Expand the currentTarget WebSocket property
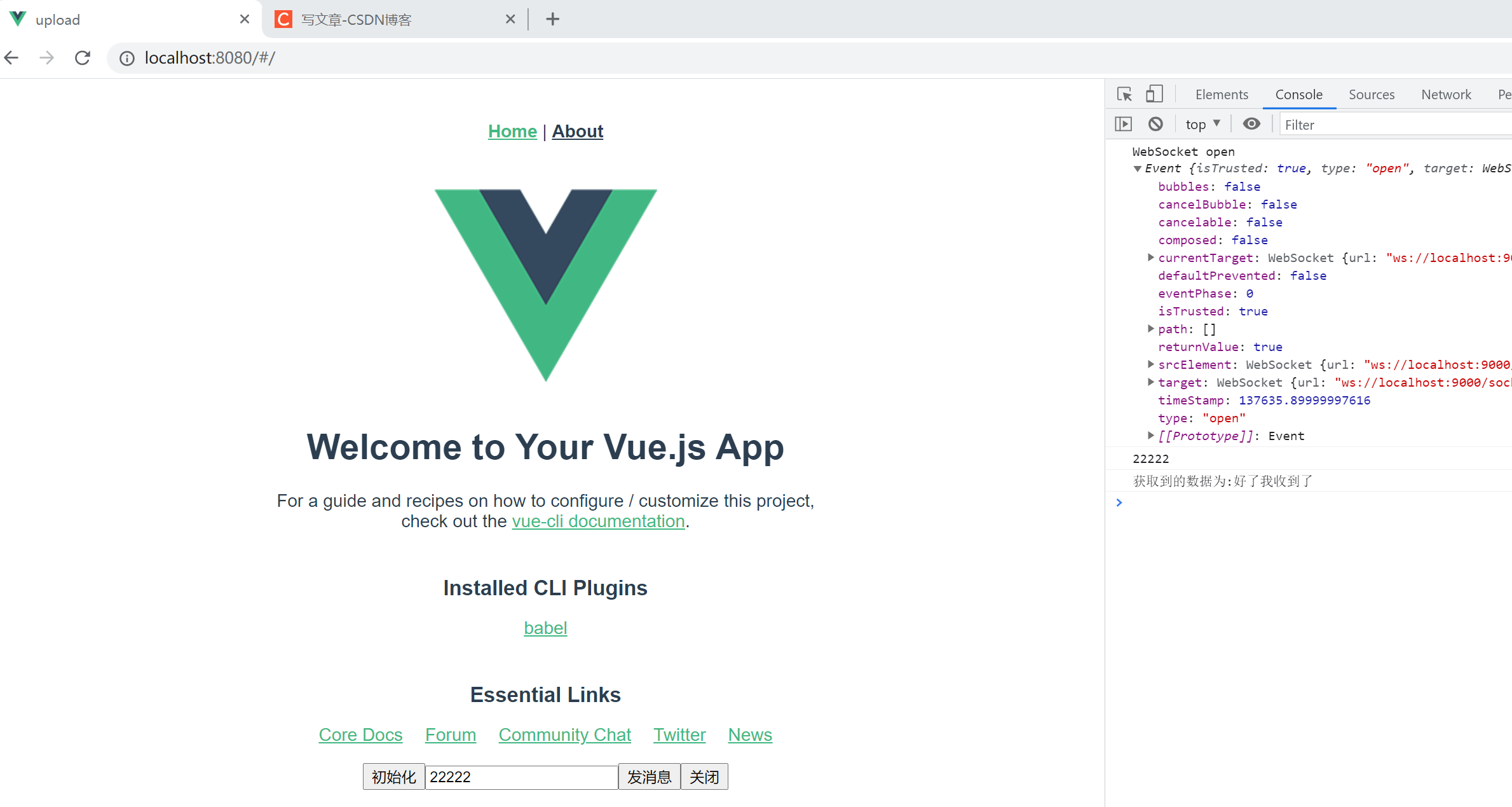 [1150, 258]
